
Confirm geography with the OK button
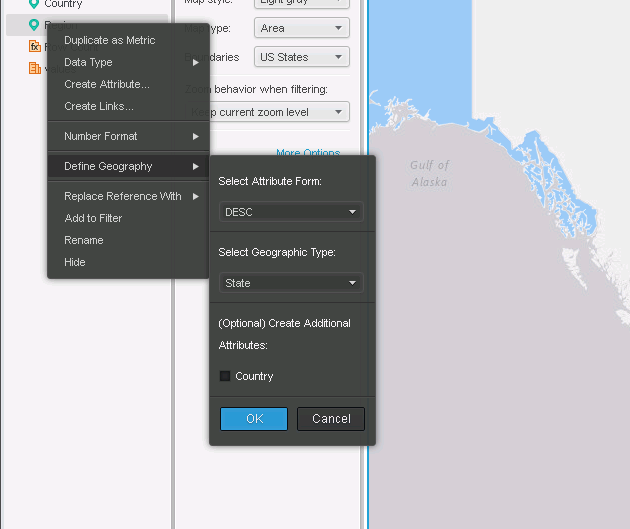254,419
